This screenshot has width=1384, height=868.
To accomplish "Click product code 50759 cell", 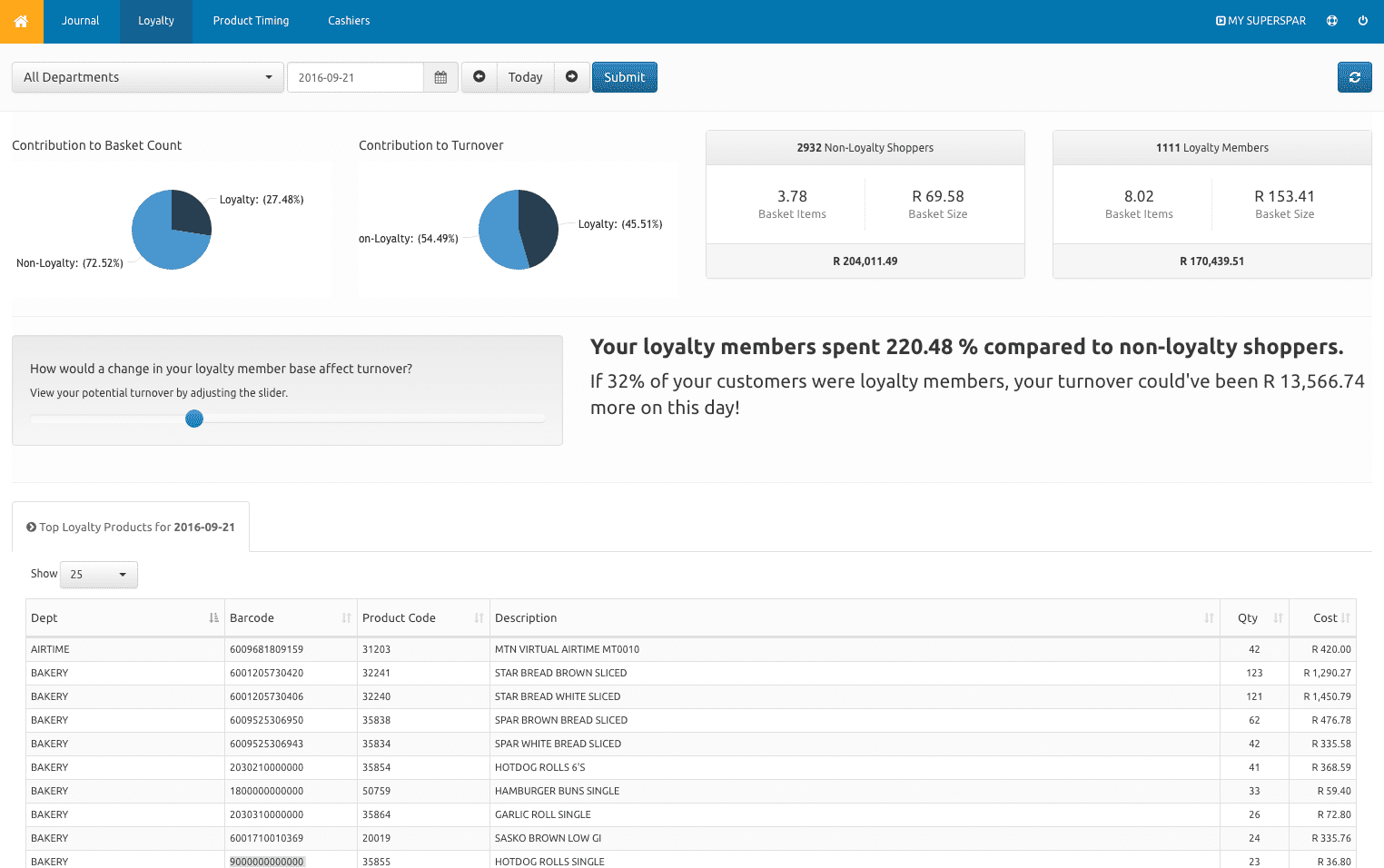I will point(423,791).
